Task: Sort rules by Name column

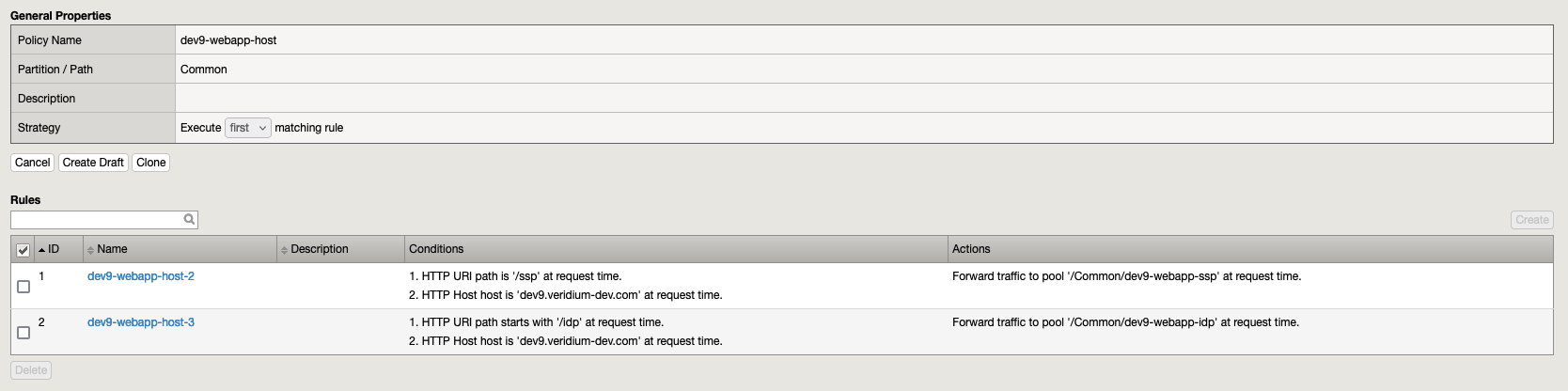Action: click(x=112, y=249)
